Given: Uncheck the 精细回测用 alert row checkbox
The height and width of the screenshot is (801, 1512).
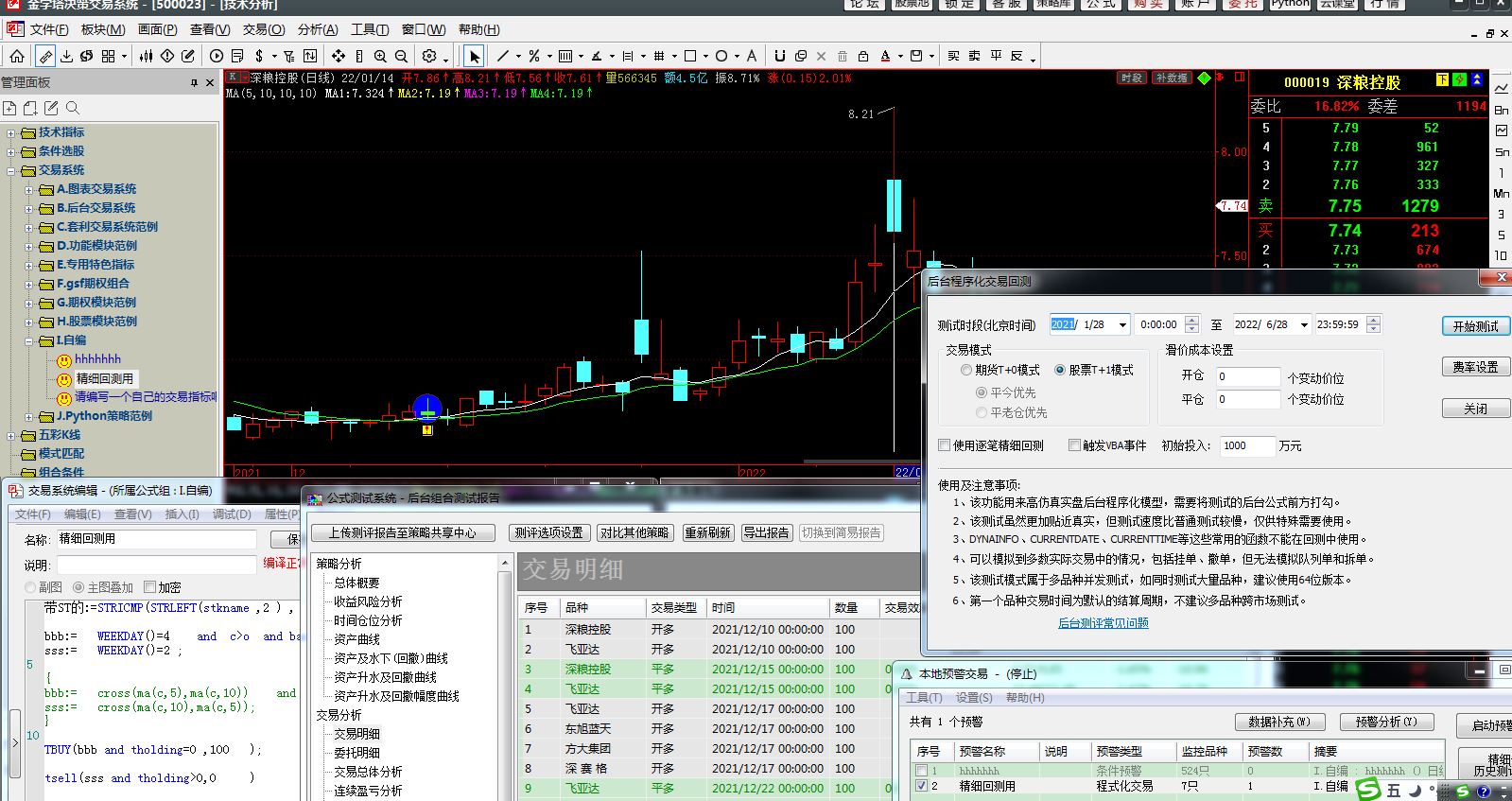Looking at the screenshot, I should click(x=922, y=786).
